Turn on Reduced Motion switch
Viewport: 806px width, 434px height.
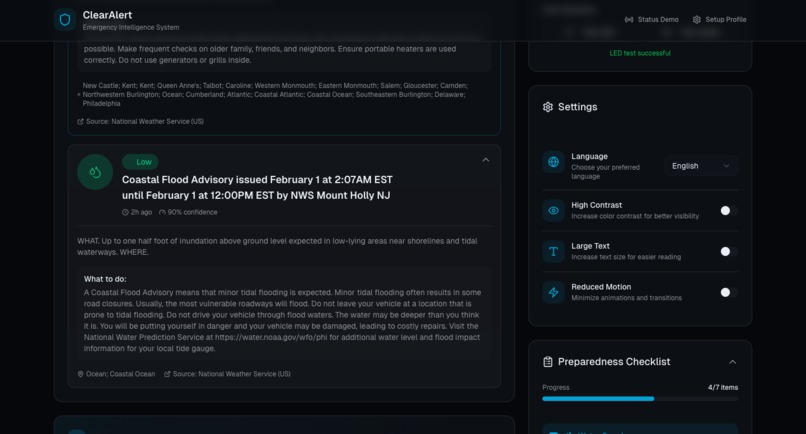coord(728,292)
